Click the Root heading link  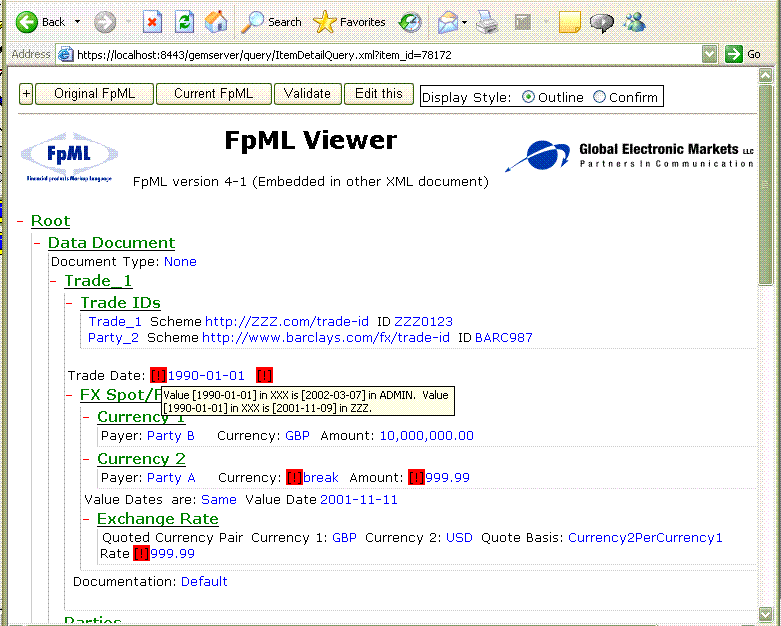tap(50, 221)
